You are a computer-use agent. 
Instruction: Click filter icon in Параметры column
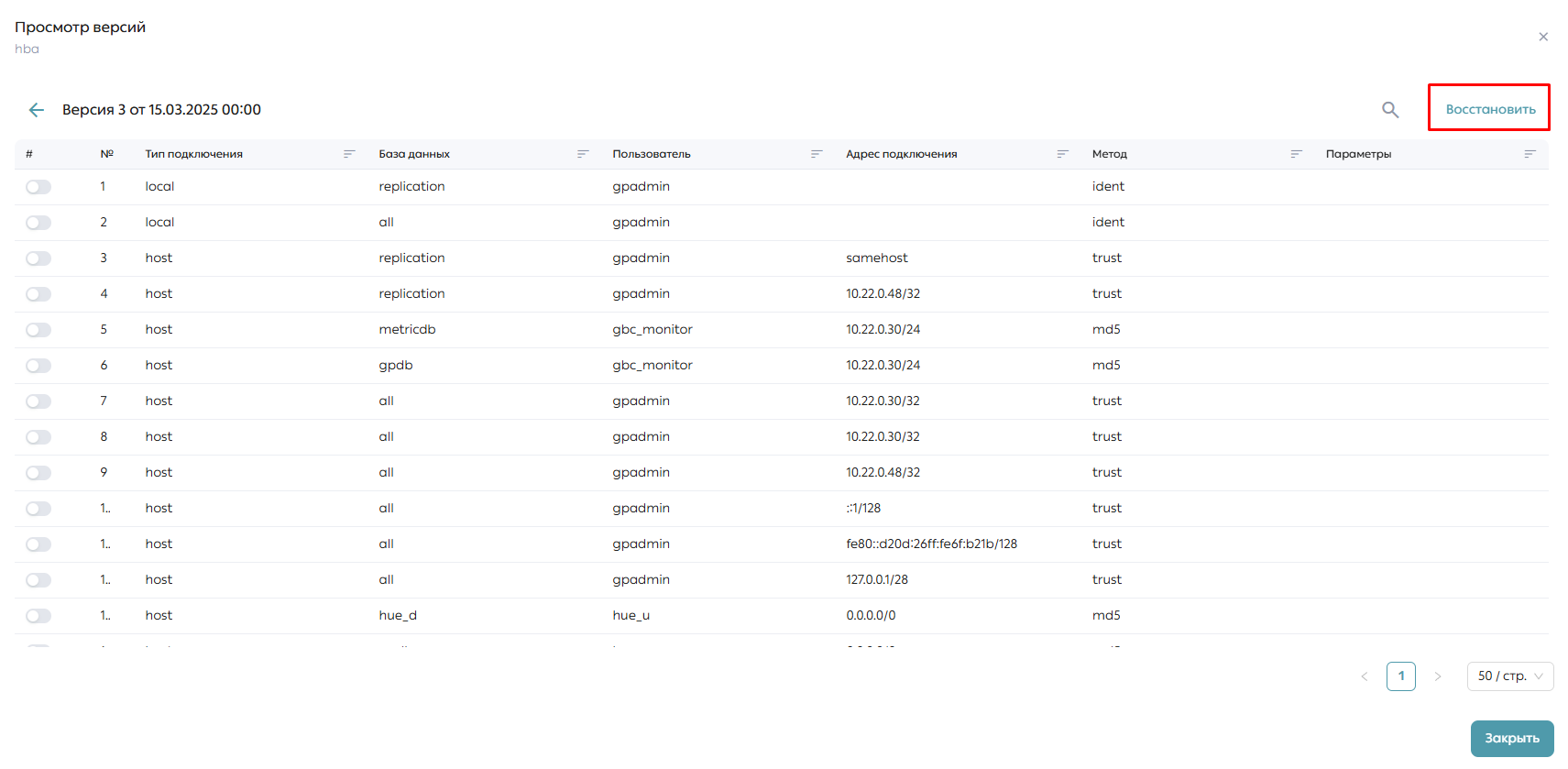tap(1530, 154)
